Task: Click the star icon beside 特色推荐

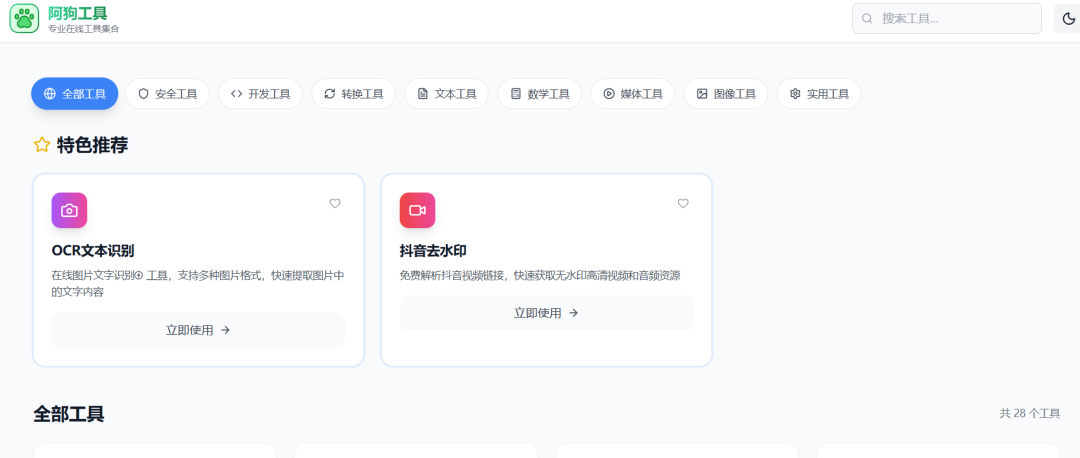Action: pyautogui.click(x=42, y=145)
